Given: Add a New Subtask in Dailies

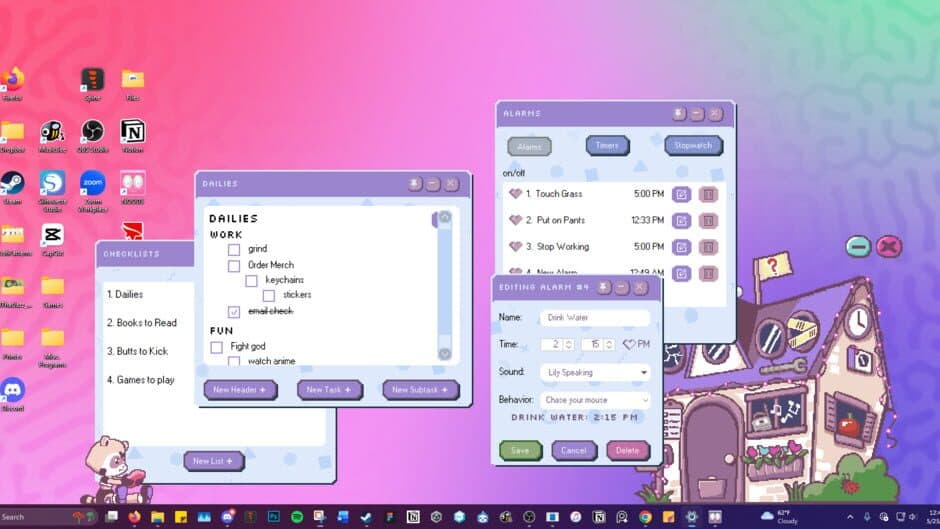Looking at the screenshot, I should click(x=420, y=390).
